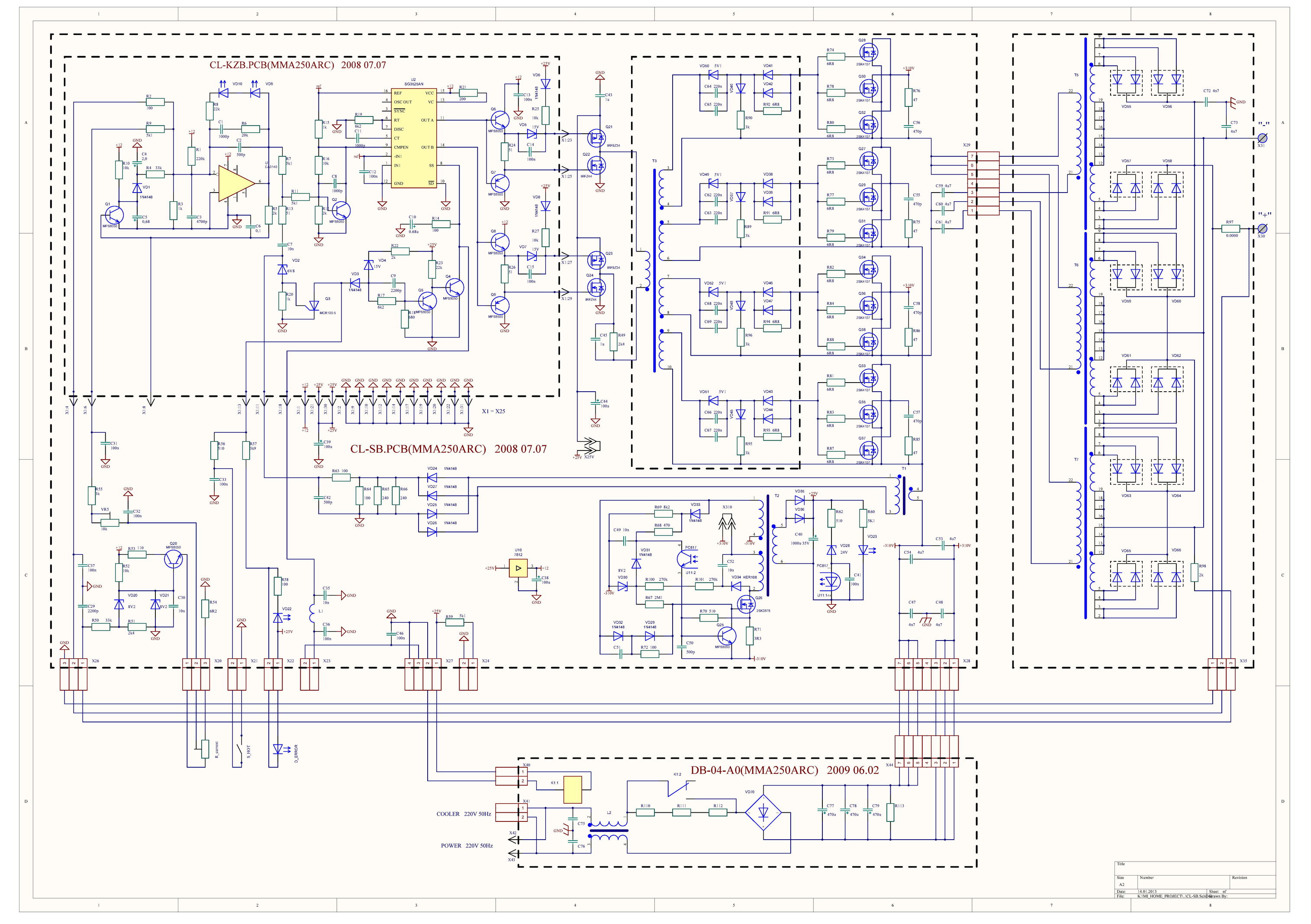The image size is (1311, 924).
Task: Click the X30 positive output terminal
Action: pyautogui.click(x=1263, y=229)
